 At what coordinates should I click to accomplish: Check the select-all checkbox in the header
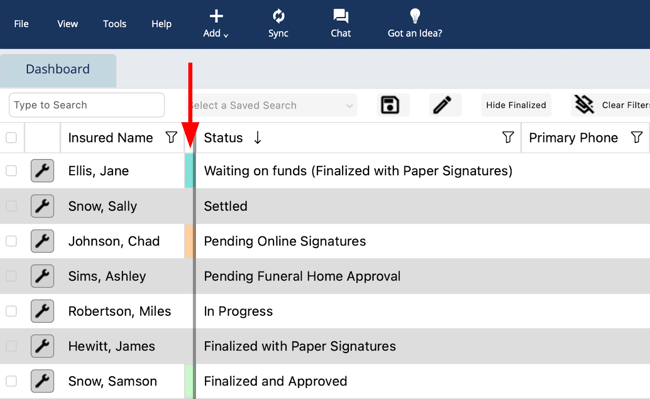pyautogui.click(x=12, y=138)
